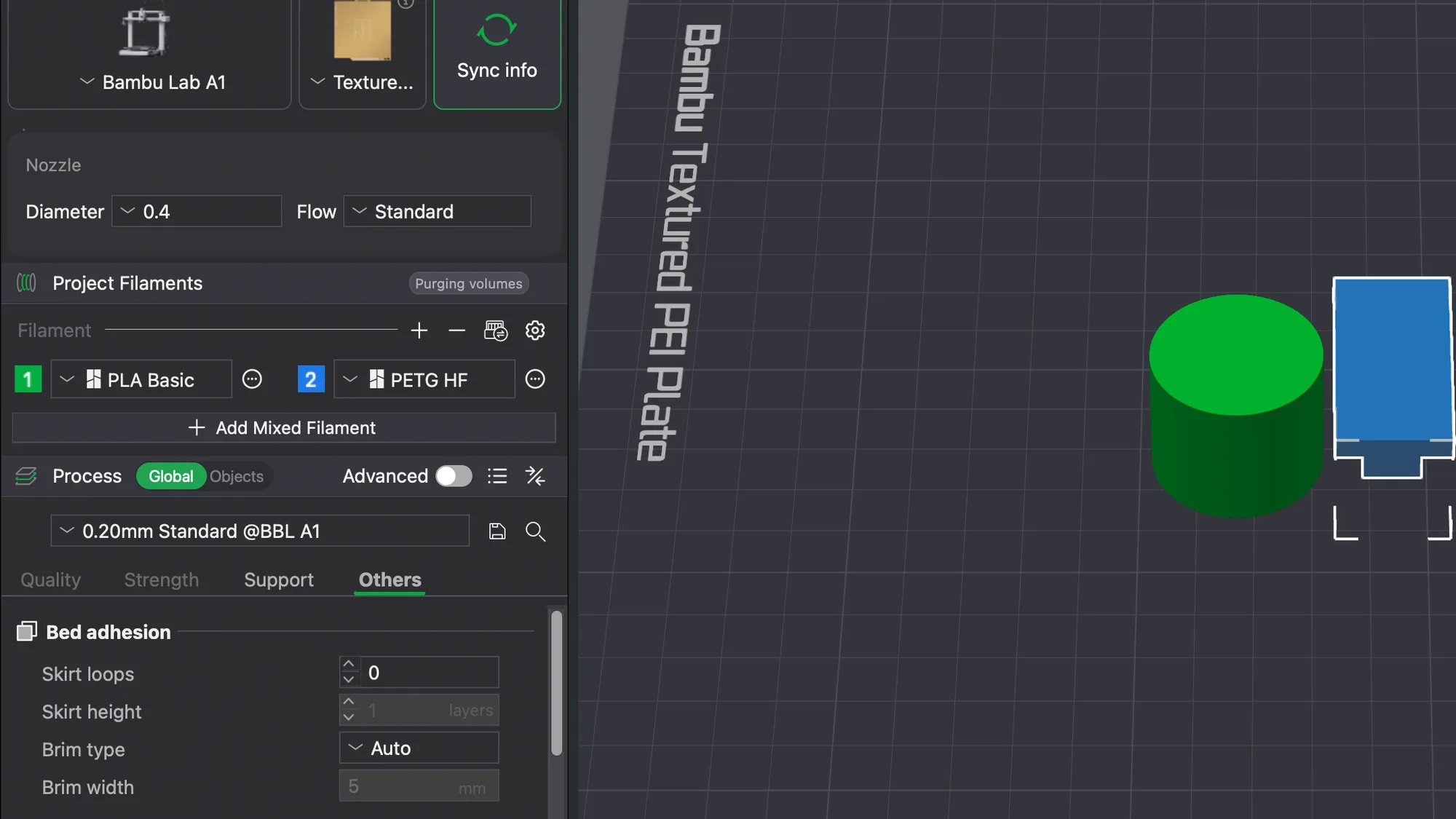Switch to the Support tab
Viewport: 1456px width, 819px height.
[x=279, y=579]
